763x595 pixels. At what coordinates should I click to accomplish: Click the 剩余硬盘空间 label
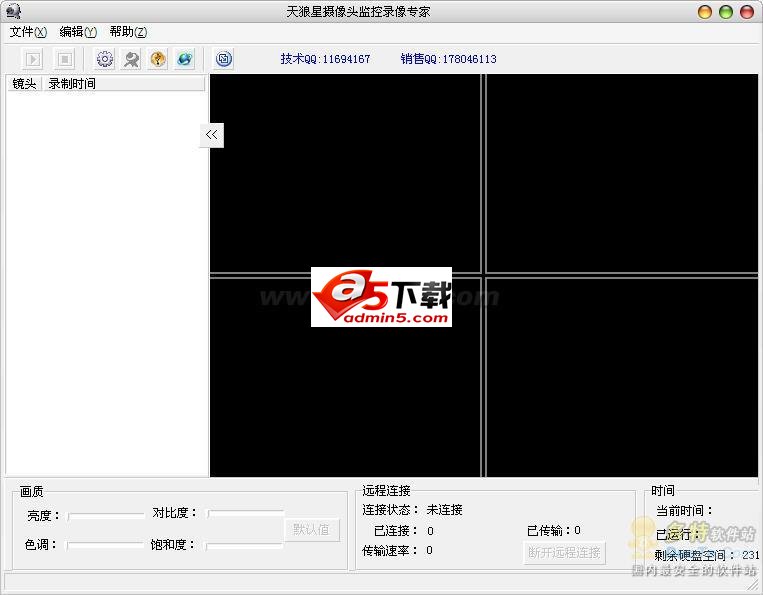point(694,555)
